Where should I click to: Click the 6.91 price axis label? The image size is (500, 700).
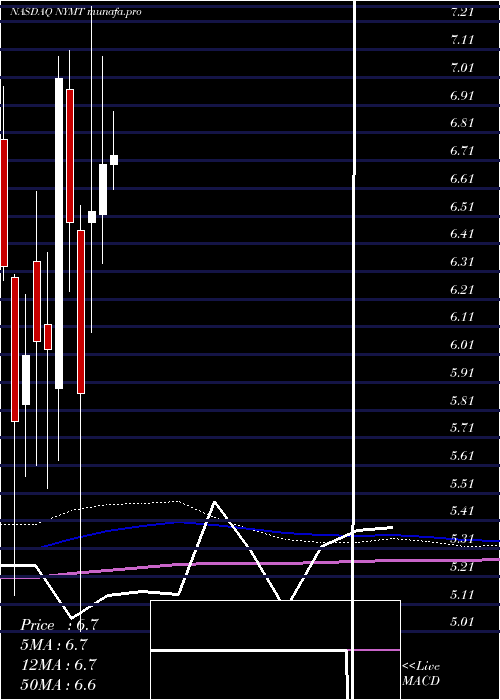click(462, 96)
